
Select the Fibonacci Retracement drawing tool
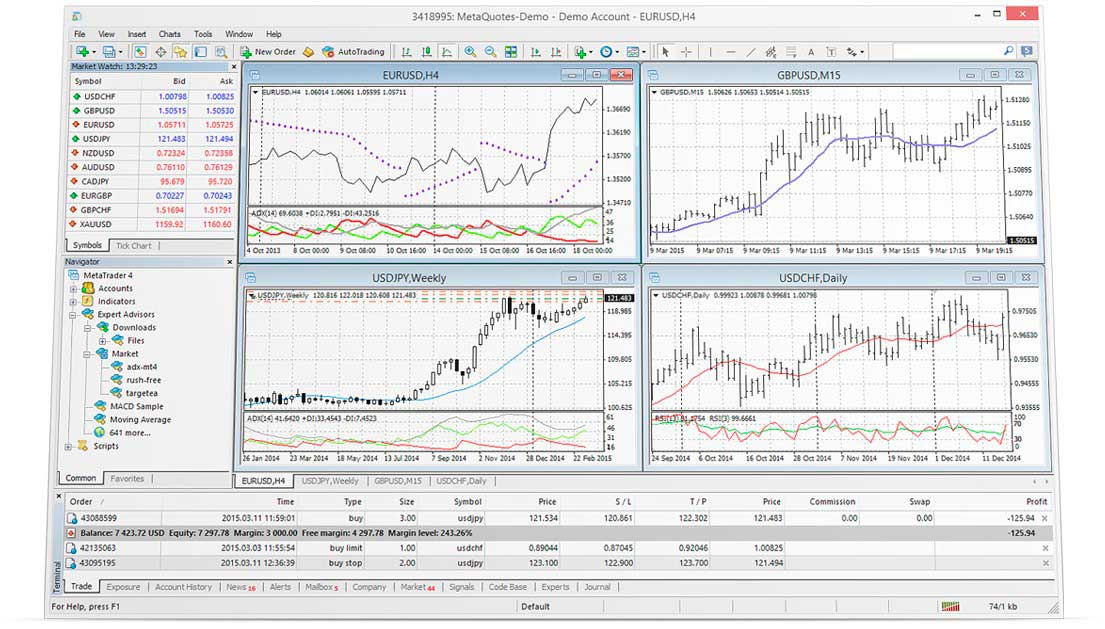tap(791, 52)
